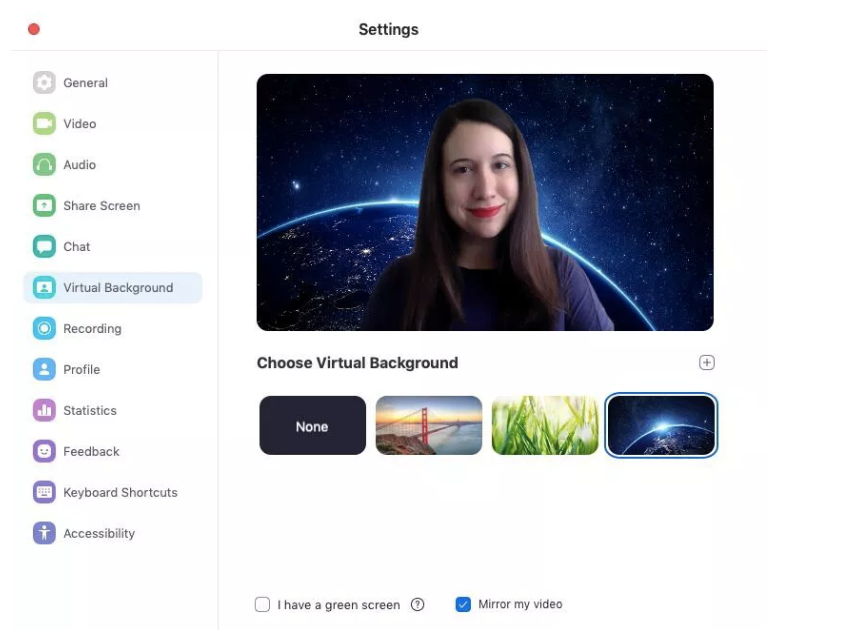Choose the green grass background
This screenshot has width=852, height=630.
pyautogui.click(x=545, y=426)
